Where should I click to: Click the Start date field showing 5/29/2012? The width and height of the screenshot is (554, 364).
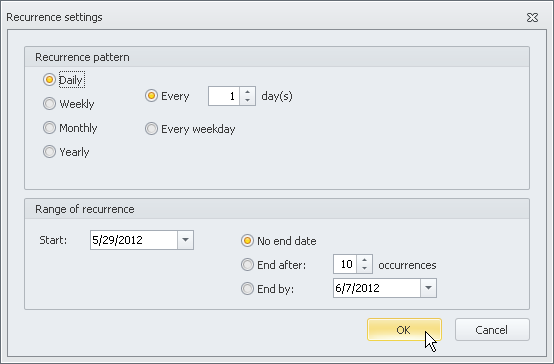click(x=134, y=240)
